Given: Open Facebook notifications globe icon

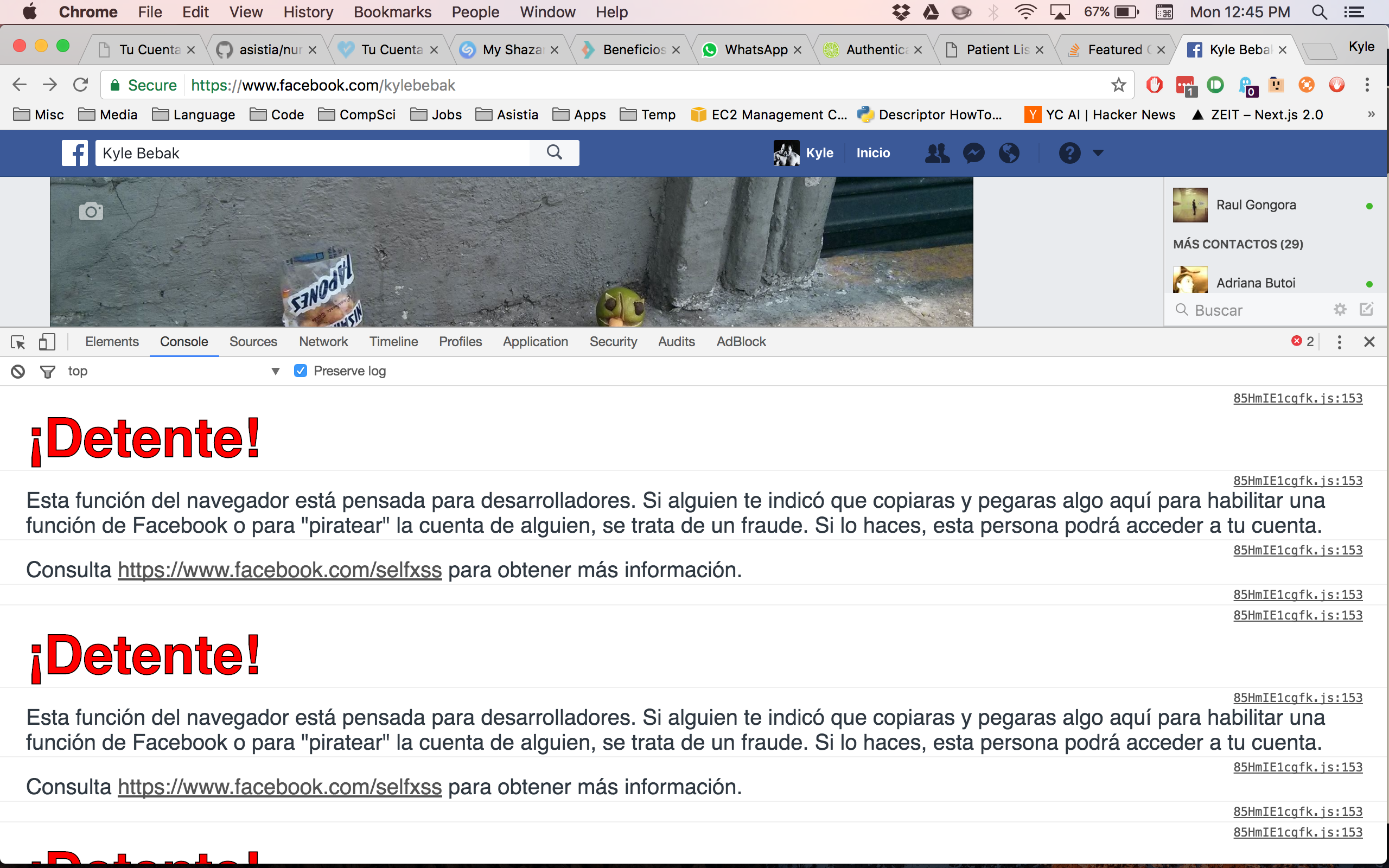Looking at the screenshot, I should 1009,154.
